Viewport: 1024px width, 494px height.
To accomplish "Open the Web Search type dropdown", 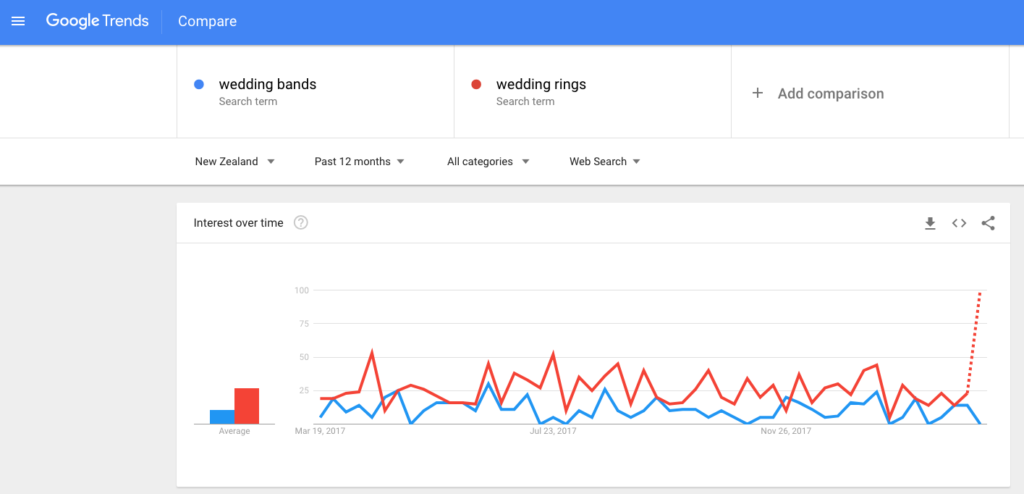I will click(605, 161).
